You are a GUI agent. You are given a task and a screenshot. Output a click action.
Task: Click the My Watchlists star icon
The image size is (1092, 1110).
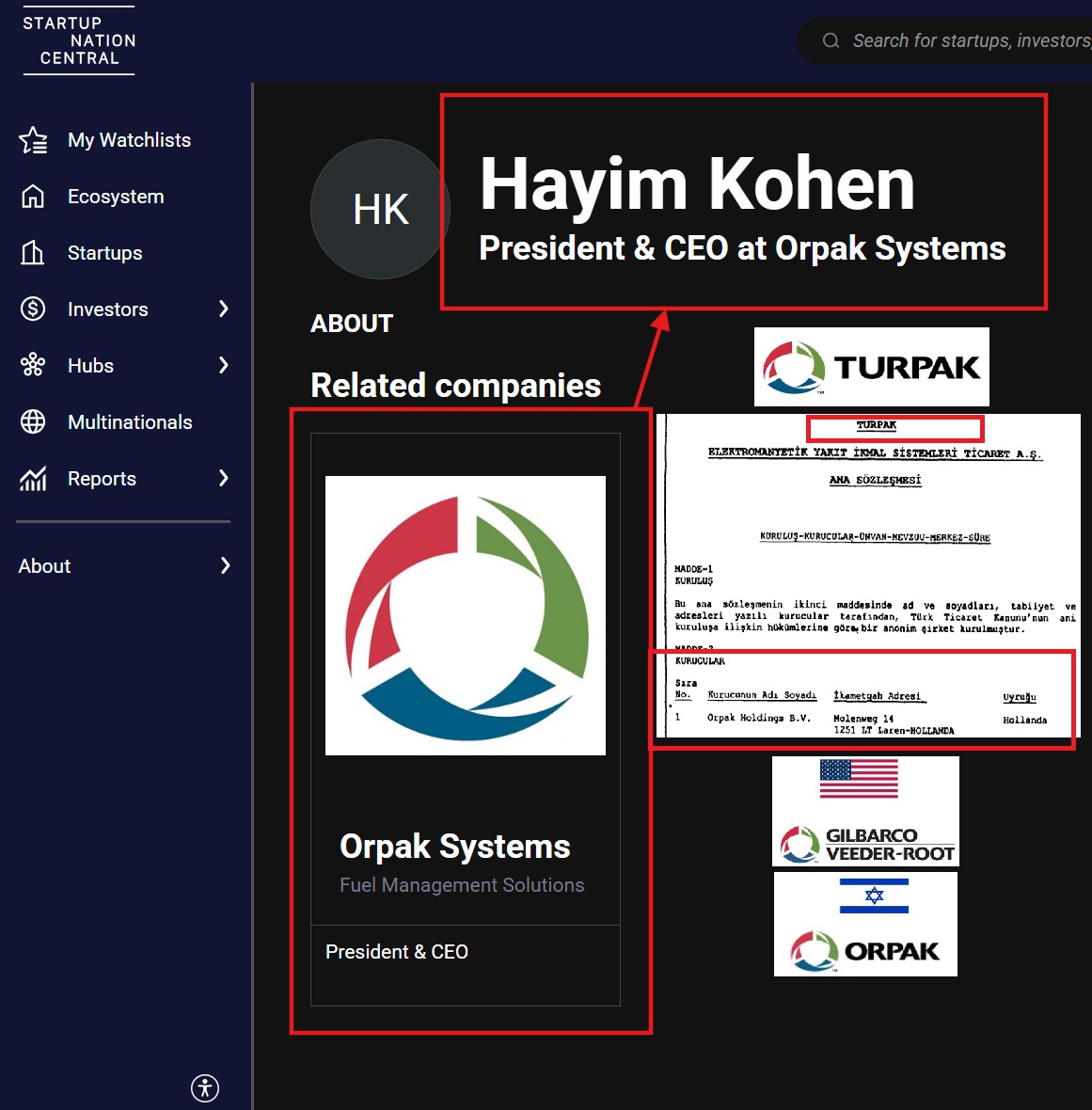coord(33,140)
